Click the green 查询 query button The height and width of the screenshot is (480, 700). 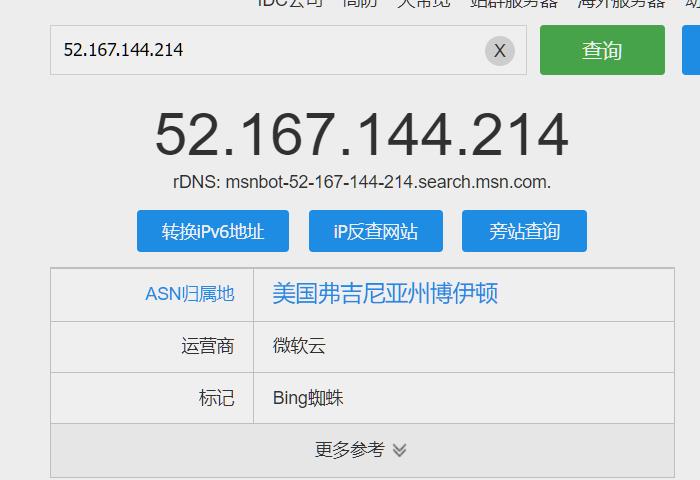[602, 50]
